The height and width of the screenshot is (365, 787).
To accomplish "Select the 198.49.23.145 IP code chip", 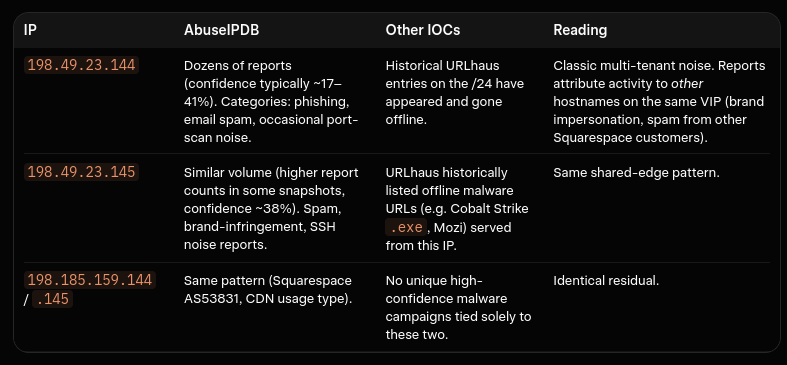I will click(81, 172).
